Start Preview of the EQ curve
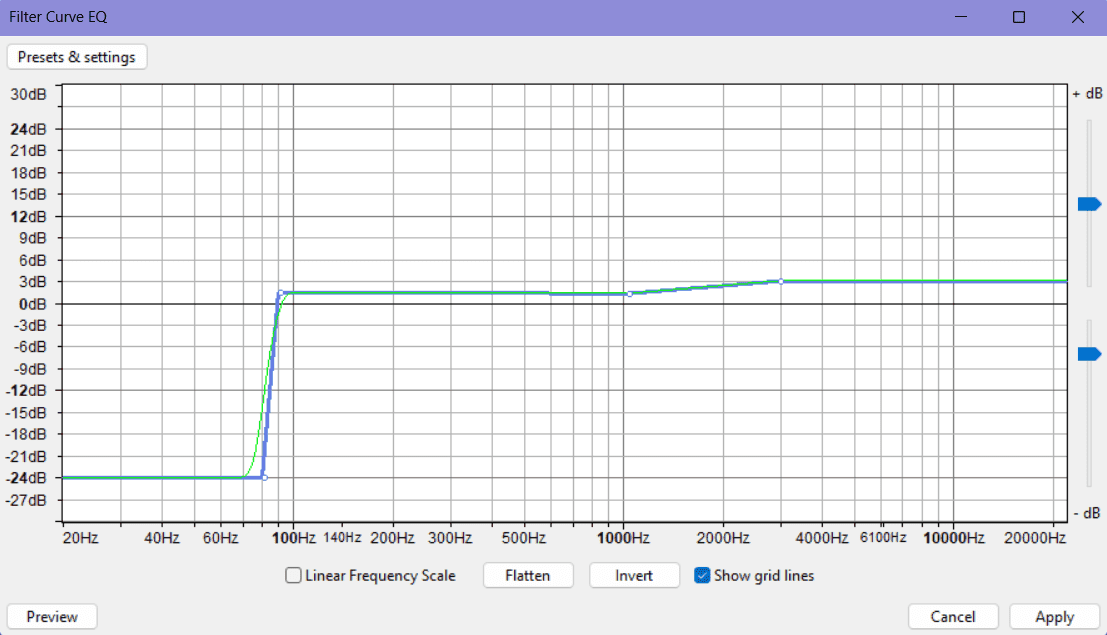 point(52,617)
